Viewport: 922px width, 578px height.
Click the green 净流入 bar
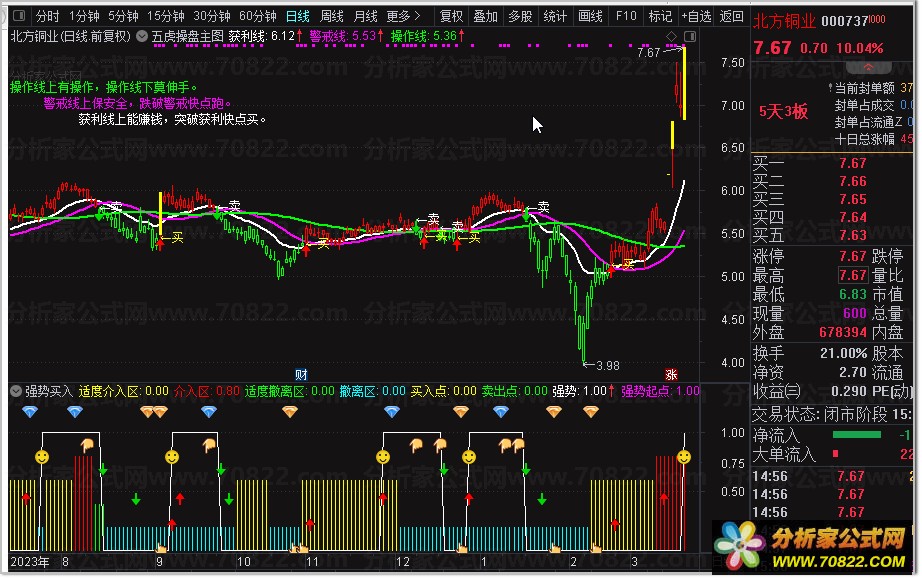[x=857, y=435]
